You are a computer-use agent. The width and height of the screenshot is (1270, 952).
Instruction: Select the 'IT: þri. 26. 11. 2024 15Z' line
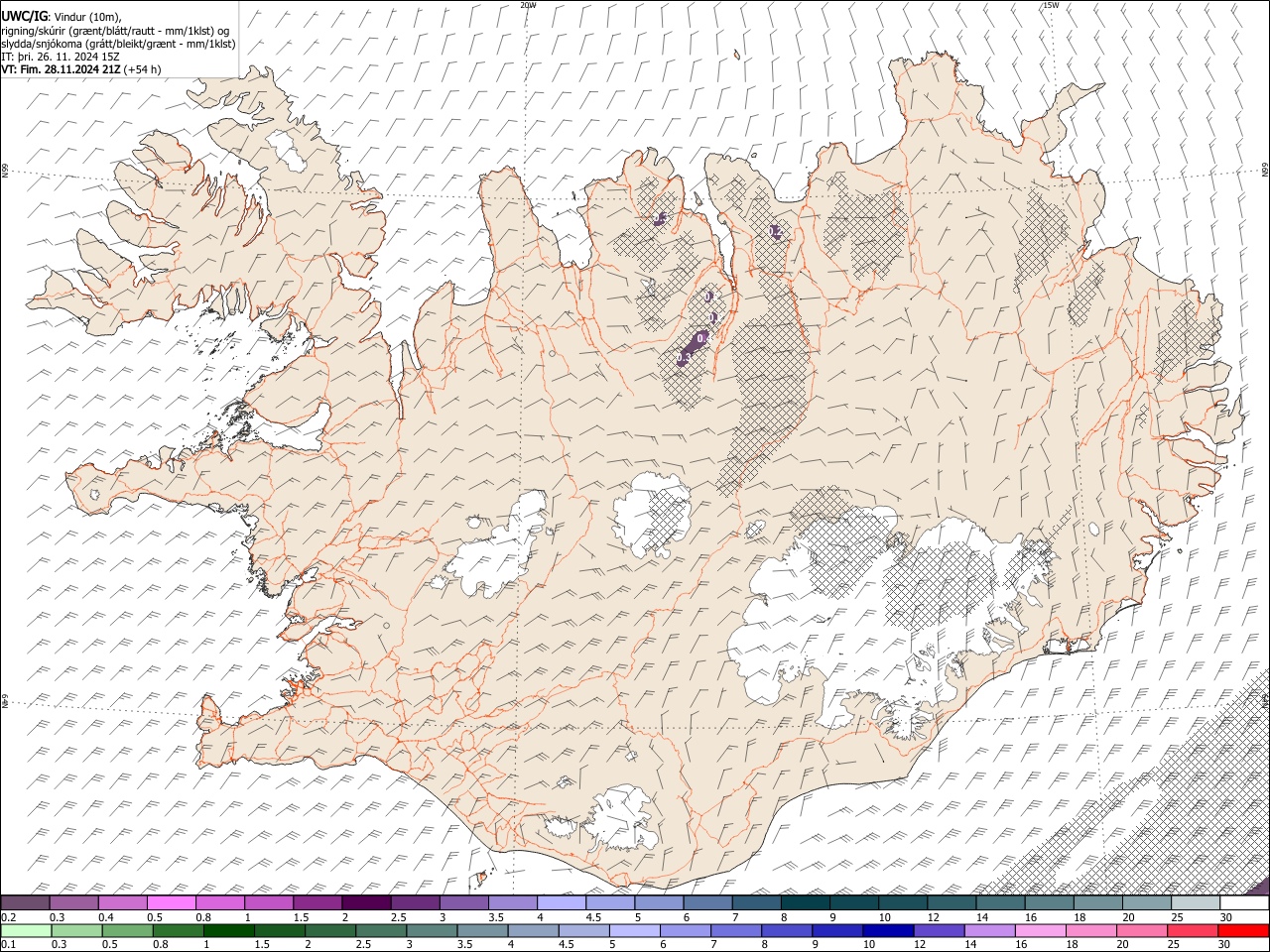(x=60, y=57)
